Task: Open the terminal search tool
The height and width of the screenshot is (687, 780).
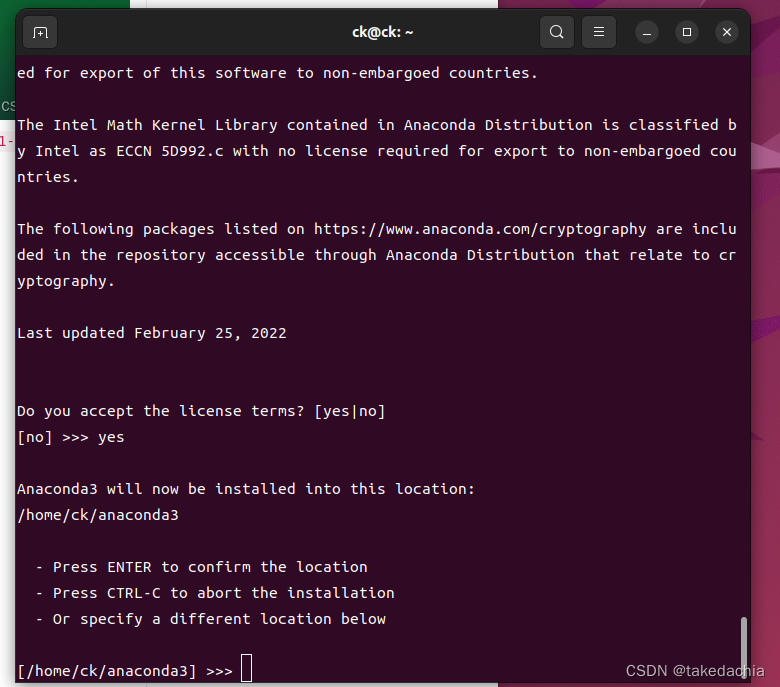Action: coord(557,32)
